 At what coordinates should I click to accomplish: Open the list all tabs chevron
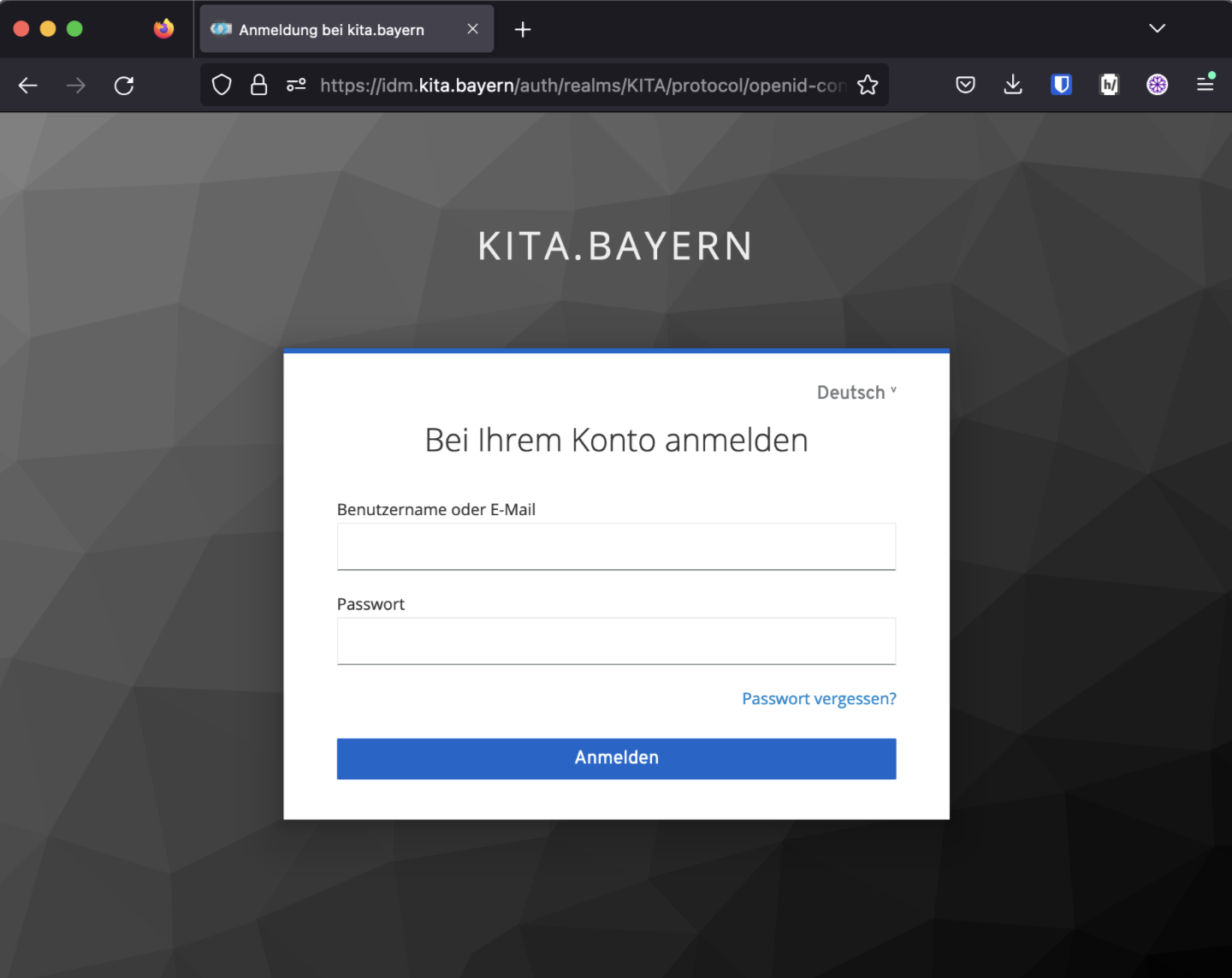pyautogui.click(x=1157, y=28)
